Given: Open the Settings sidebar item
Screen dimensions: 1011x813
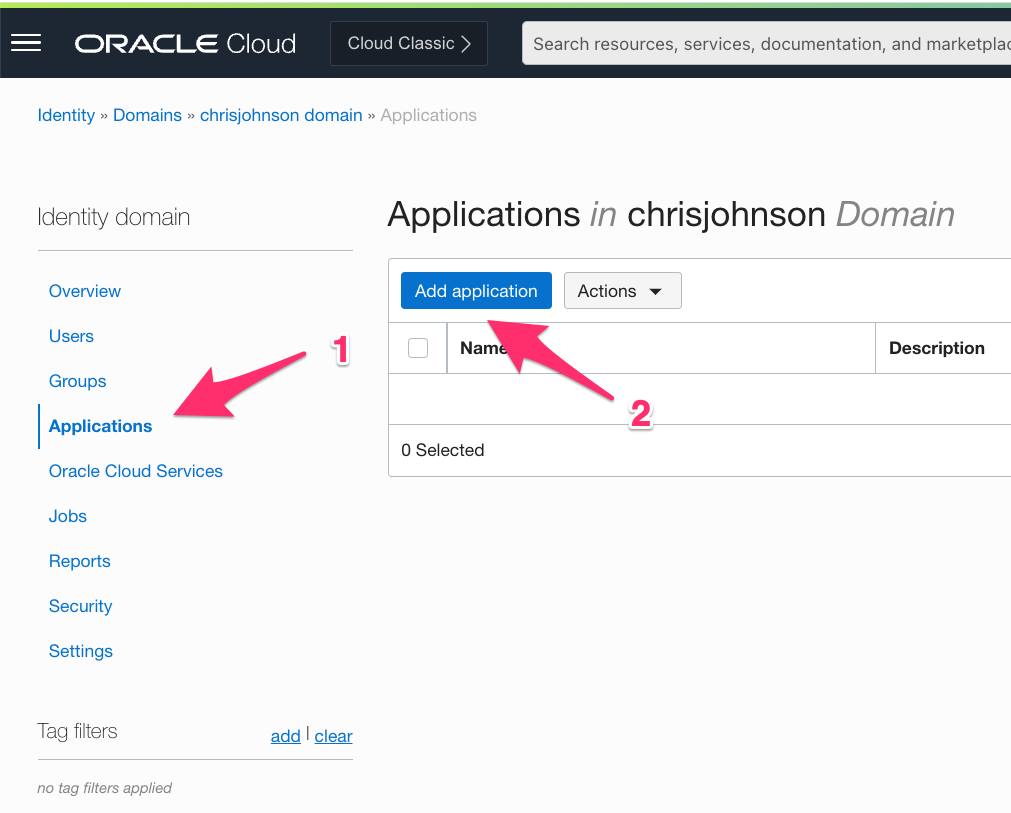Looking at the screenshot, I should tap(81, 651).
